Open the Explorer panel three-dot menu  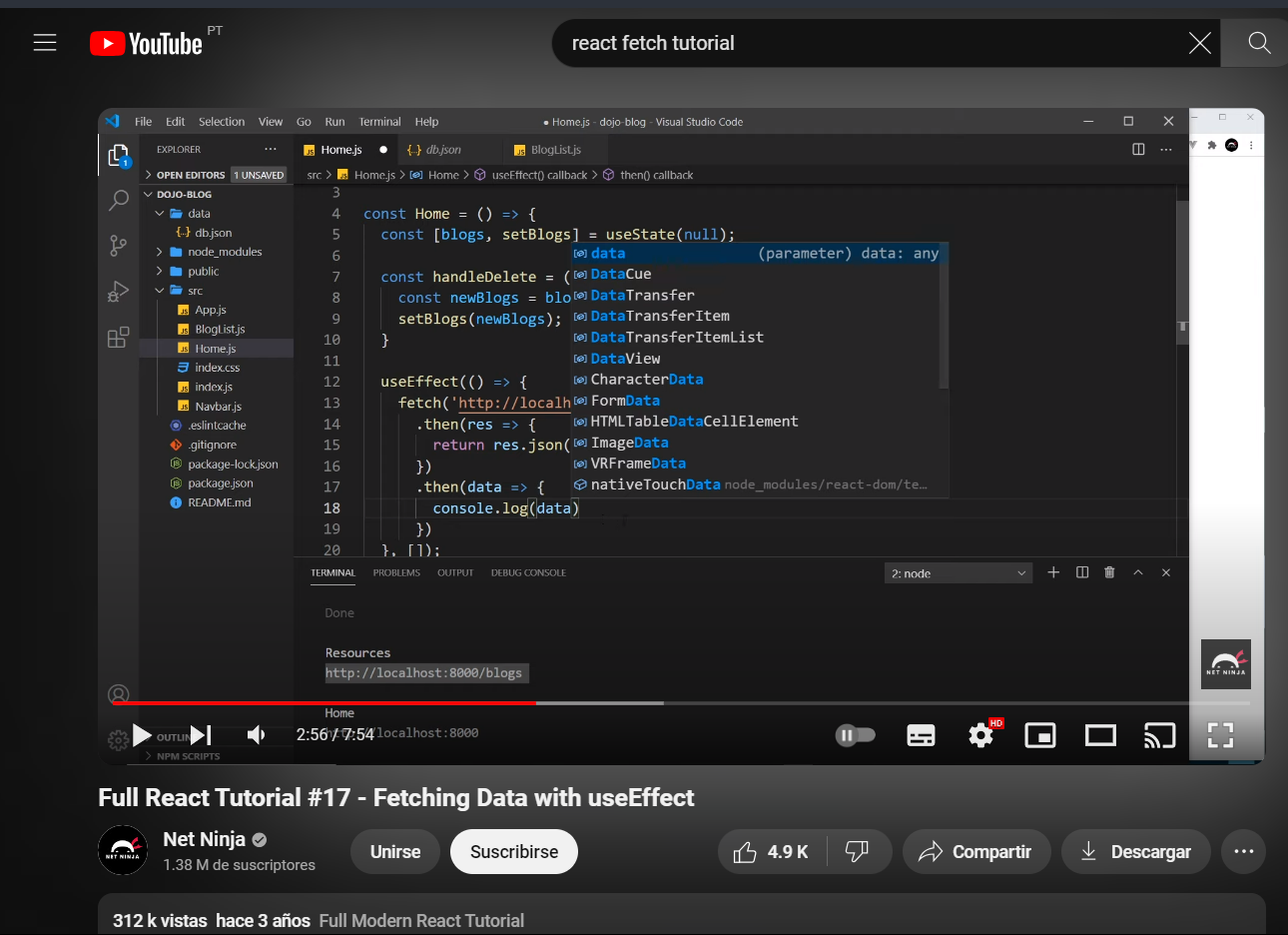point(271,150)
